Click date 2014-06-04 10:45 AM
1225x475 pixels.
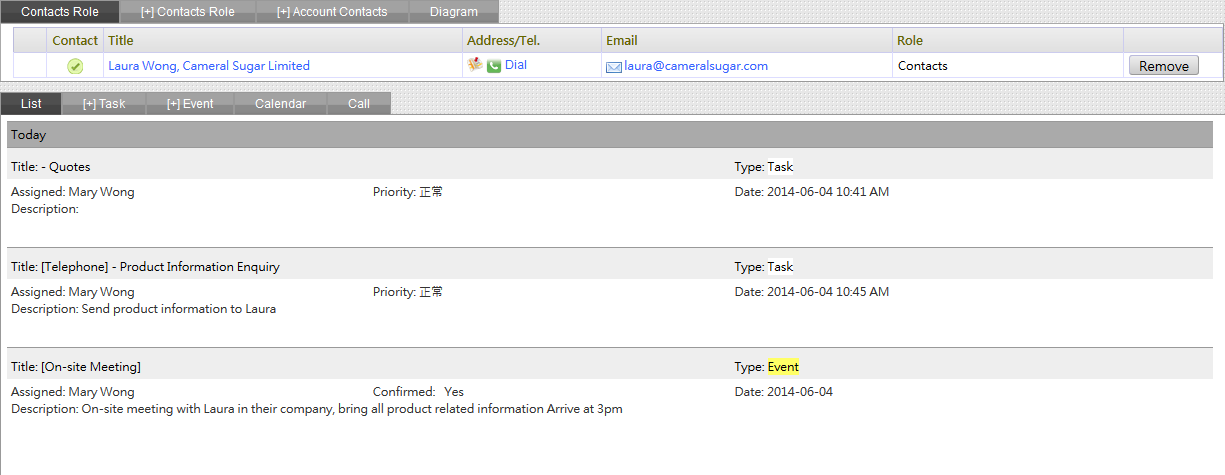[x=828, y=292]
